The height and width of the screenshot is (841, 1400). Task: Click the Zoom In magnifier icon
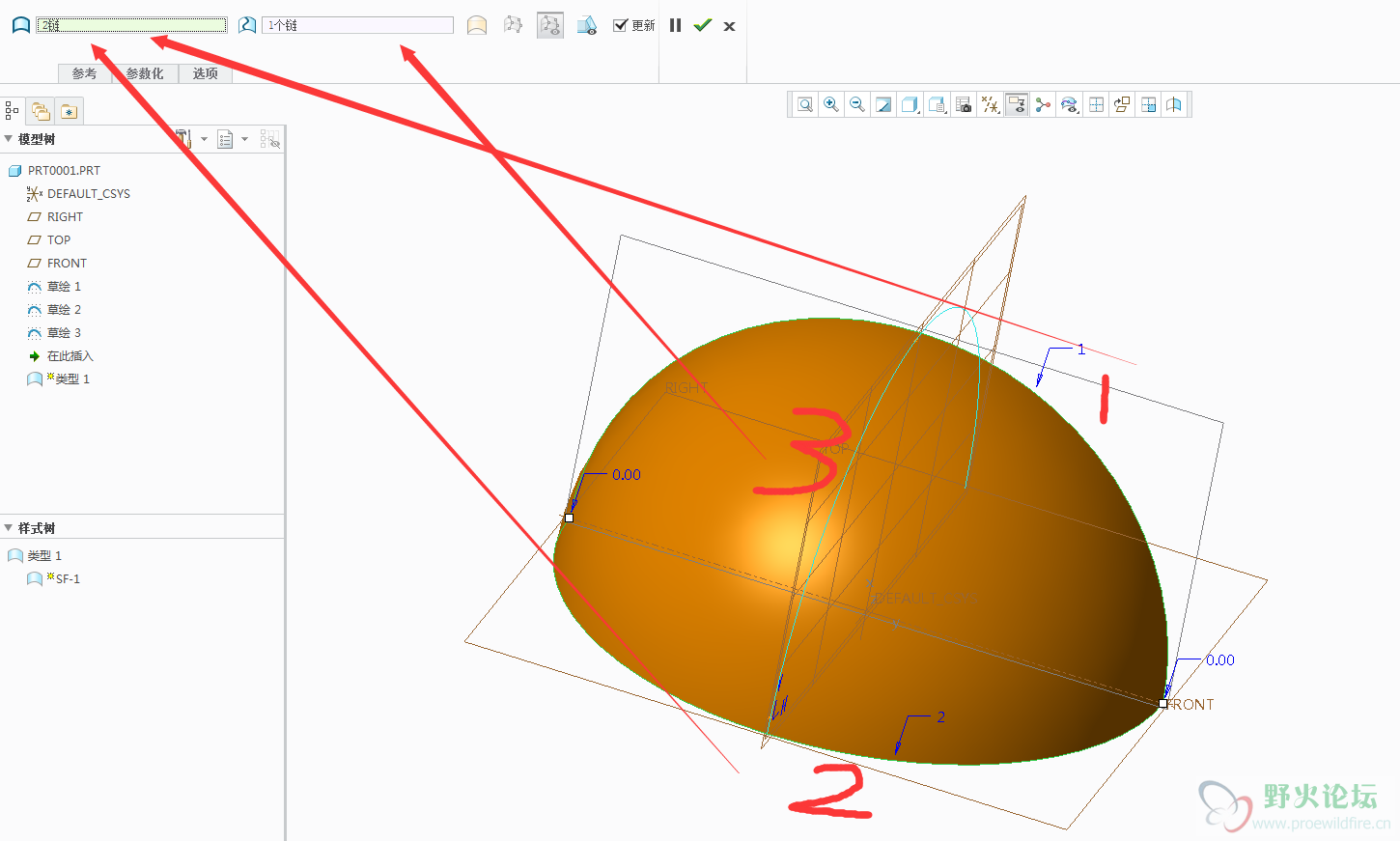(x=830, y=104)
